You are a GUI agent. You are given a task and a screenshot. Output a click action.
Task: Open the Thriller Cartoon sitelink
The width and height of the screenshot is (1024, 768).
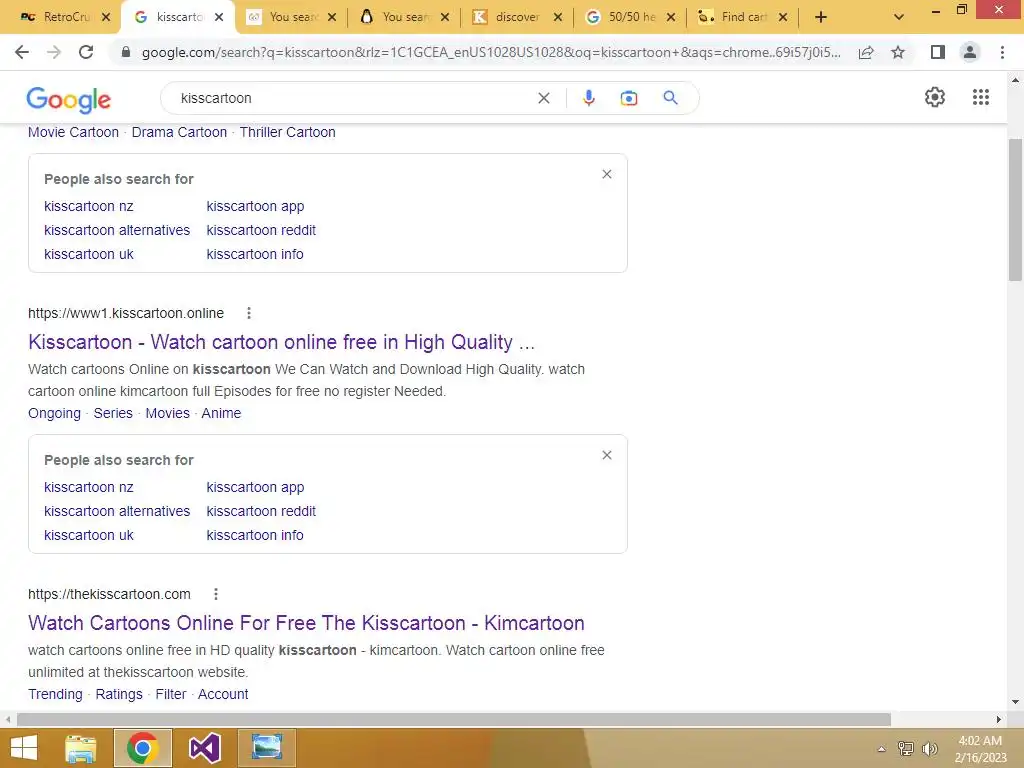[x=287, y=132]
